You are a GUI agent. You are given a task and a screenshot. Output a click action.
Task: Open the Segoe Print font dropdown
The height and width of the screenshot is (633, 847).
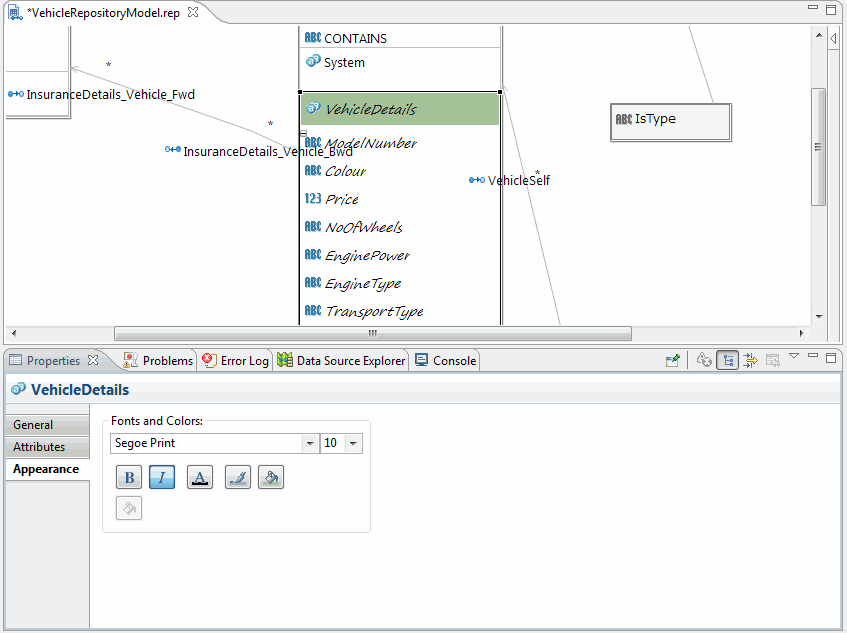(x=310, y=443)
